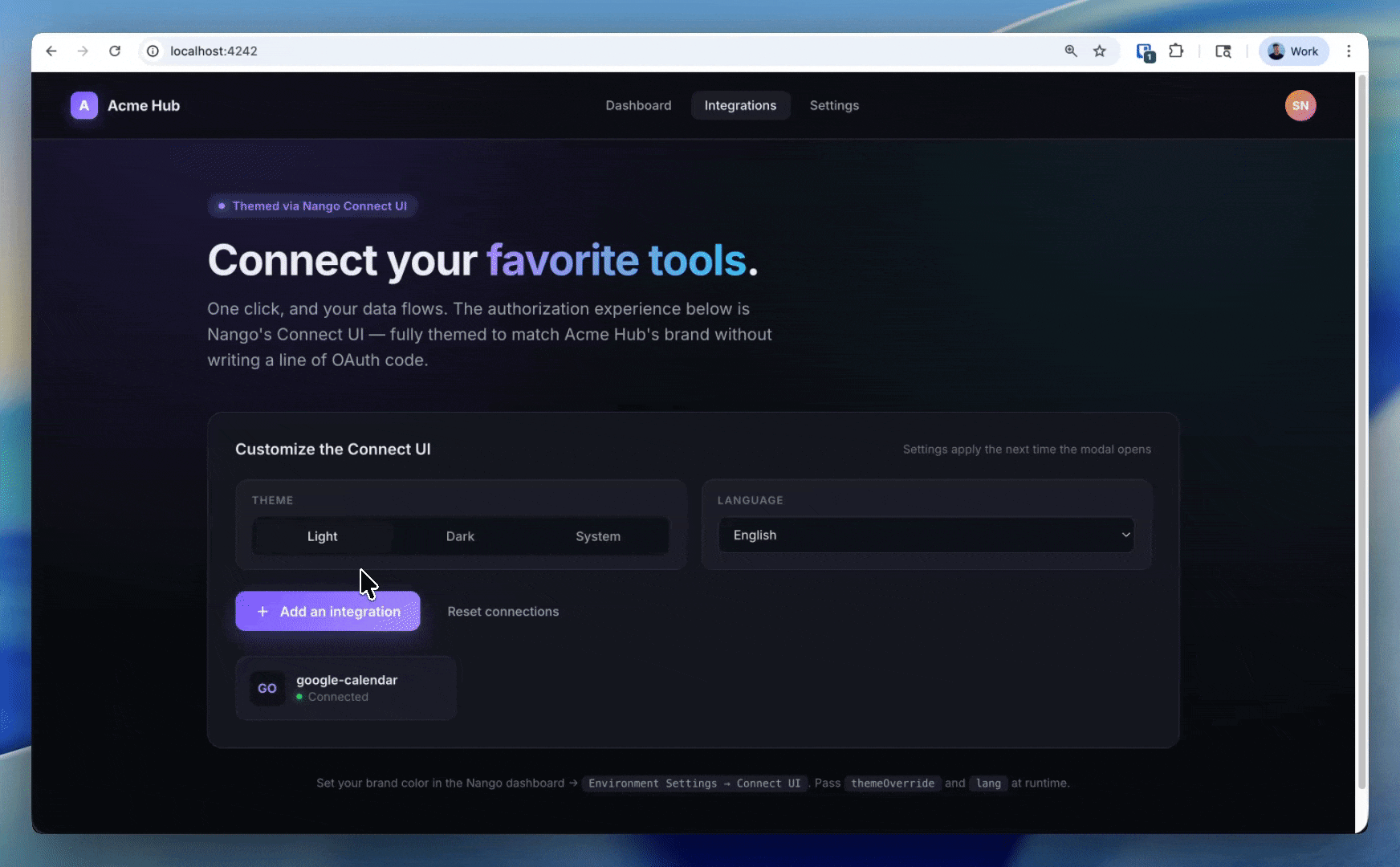The image size is (1400, 867).
Task: Click Environment Settings → Connect UI code text
Action: click(694, 784)
